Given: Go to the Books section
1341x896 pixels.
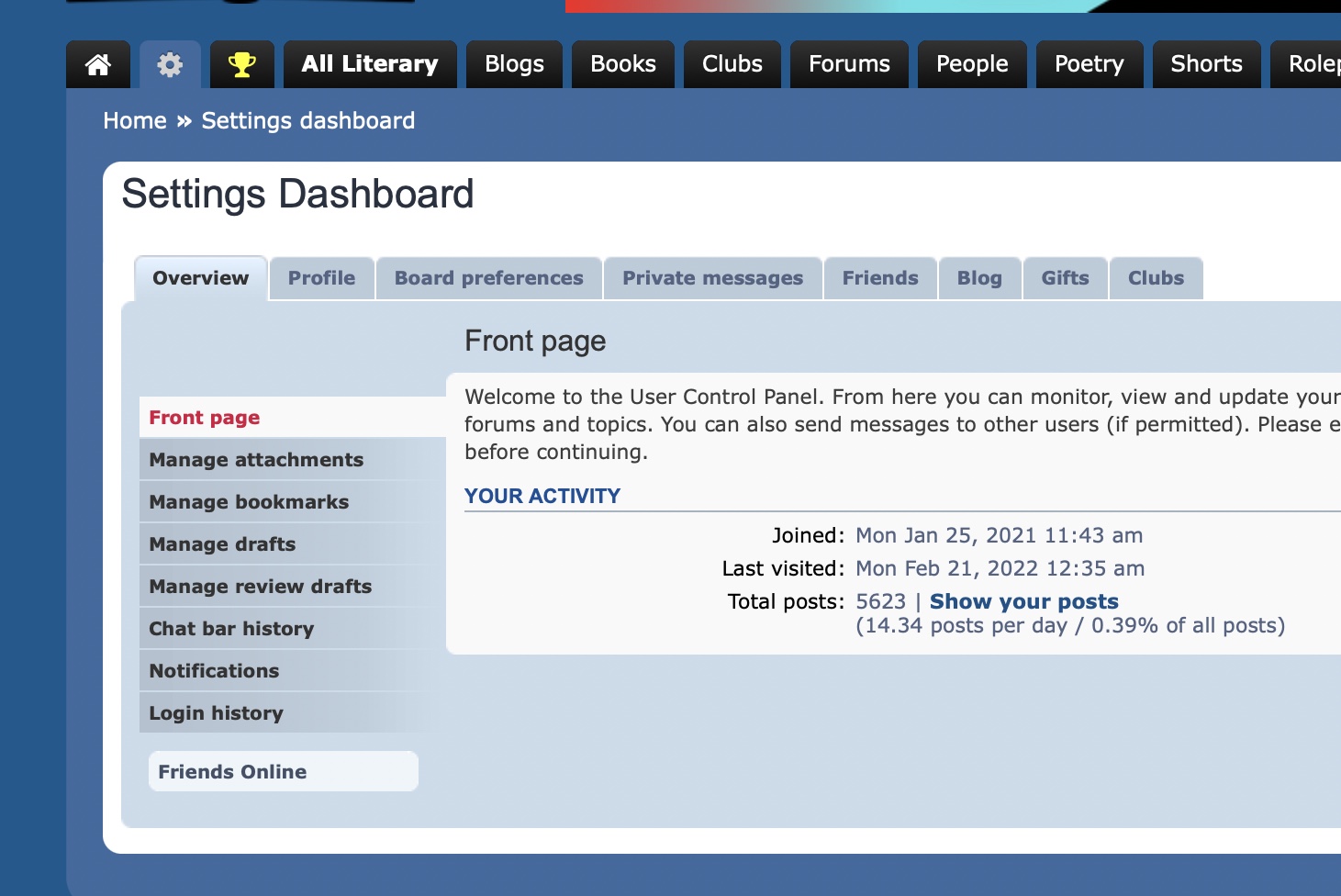Looking at the screenshot, I should coord(623,64).
